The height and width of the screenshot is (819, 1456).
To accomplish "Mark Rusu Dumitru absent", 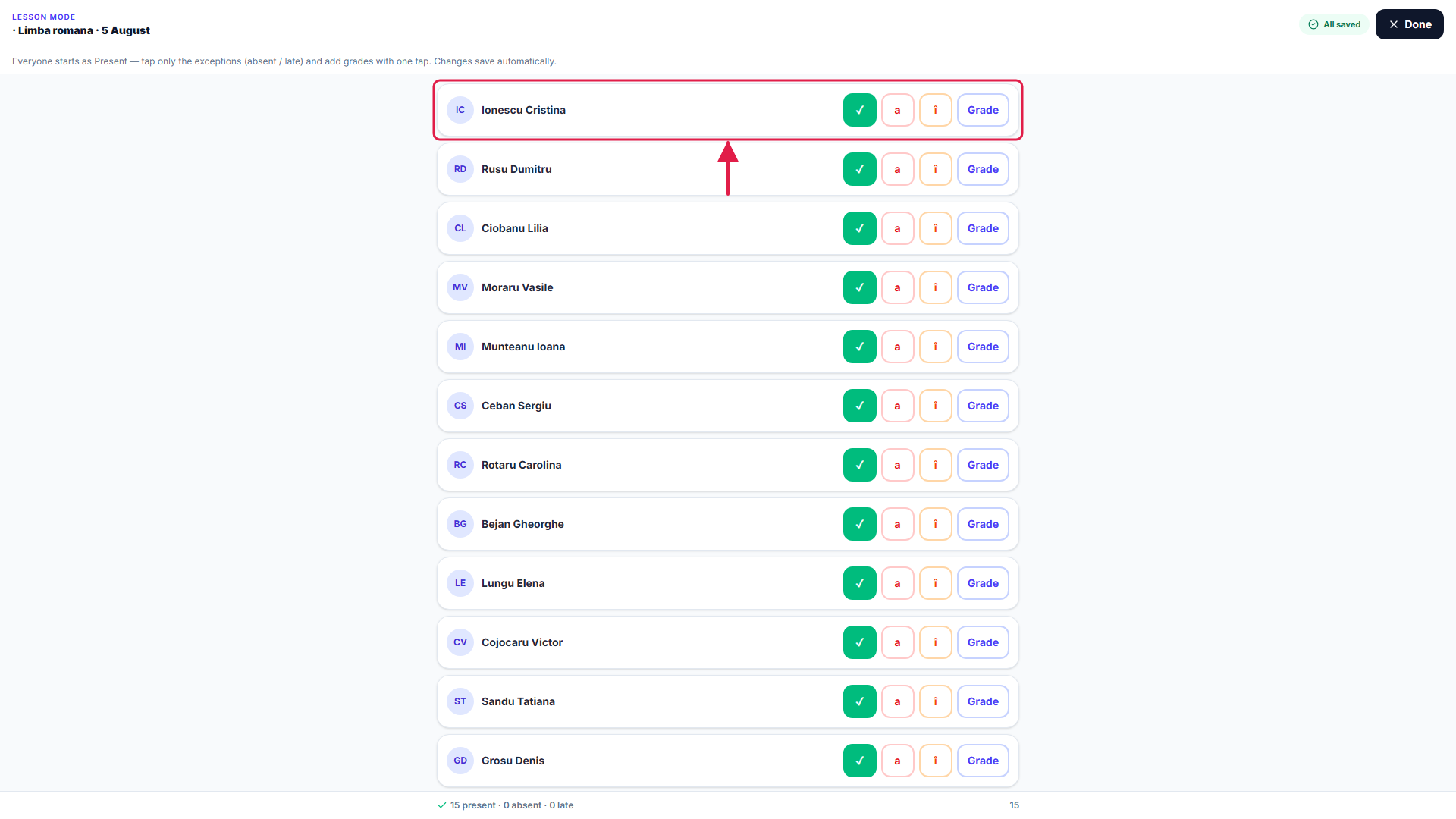I will coord(897,169).
